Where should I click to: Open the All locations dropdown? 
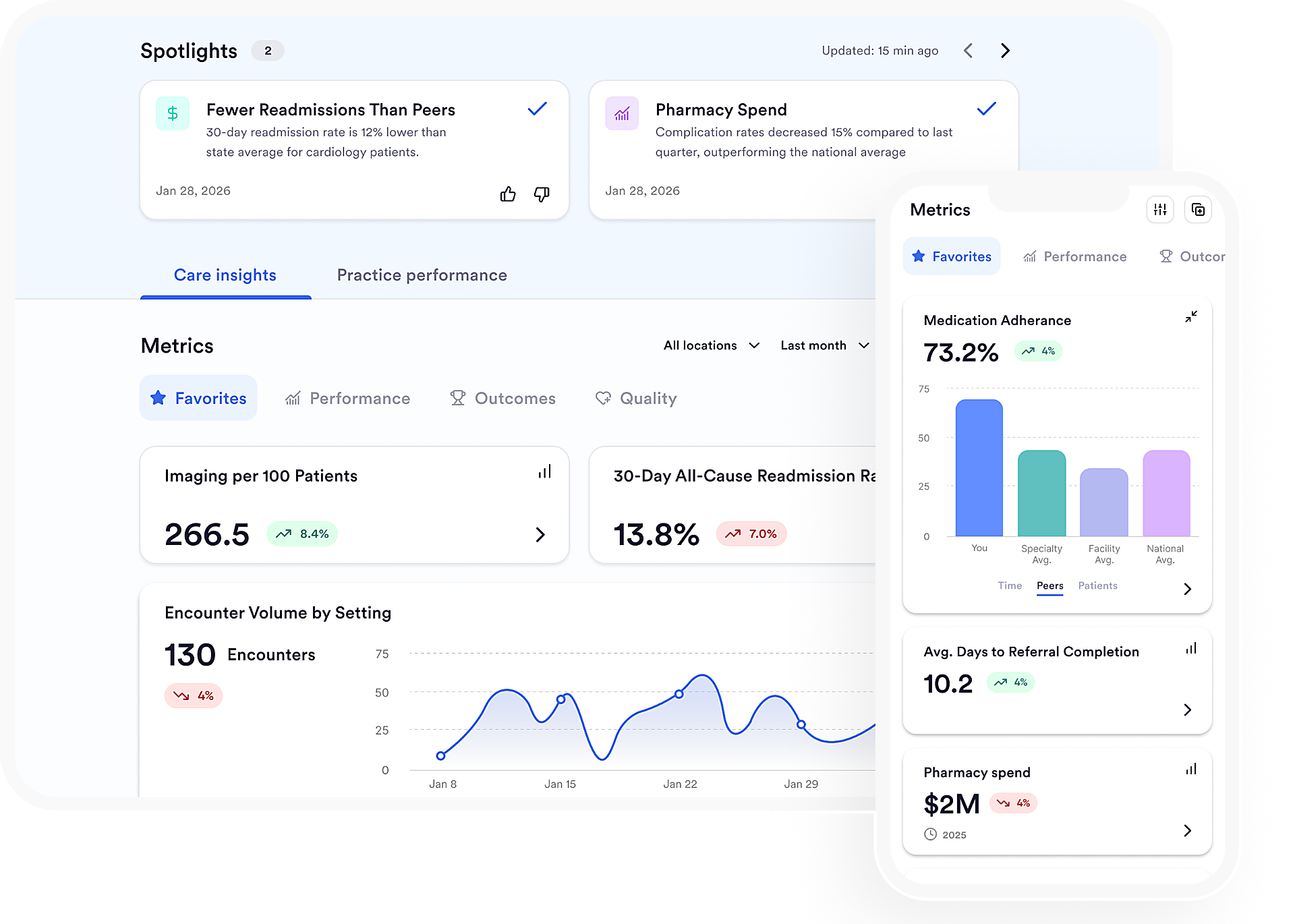click(x=712, y=345)
